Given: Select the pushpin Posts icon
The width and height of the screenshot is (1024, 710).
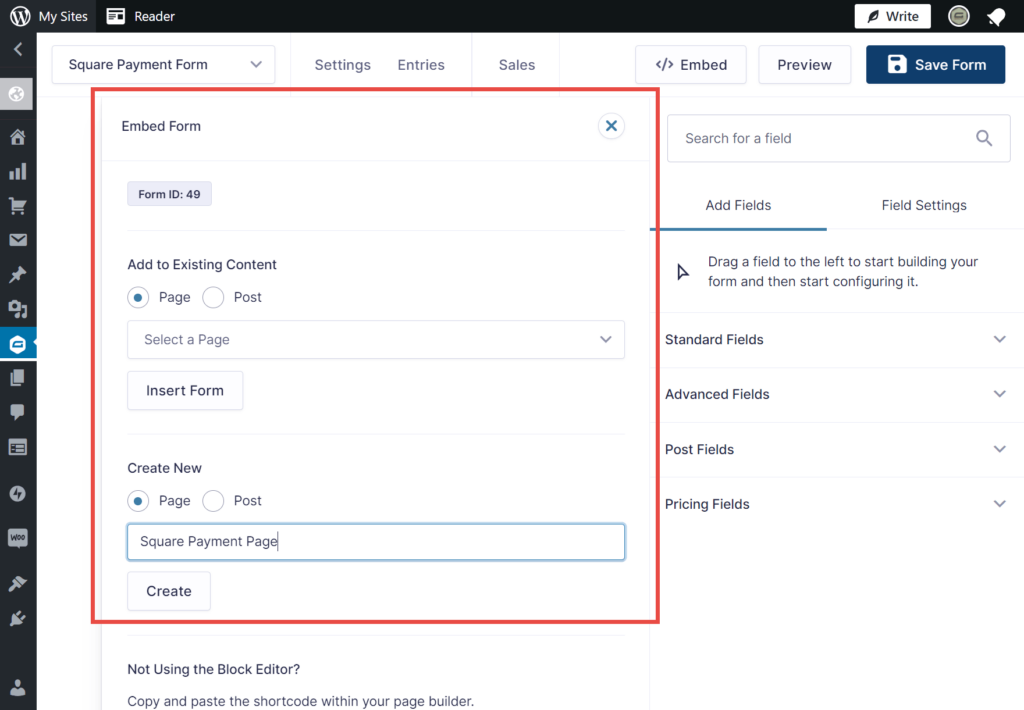Looking at the screenshot, I should [x=17, y=274].
